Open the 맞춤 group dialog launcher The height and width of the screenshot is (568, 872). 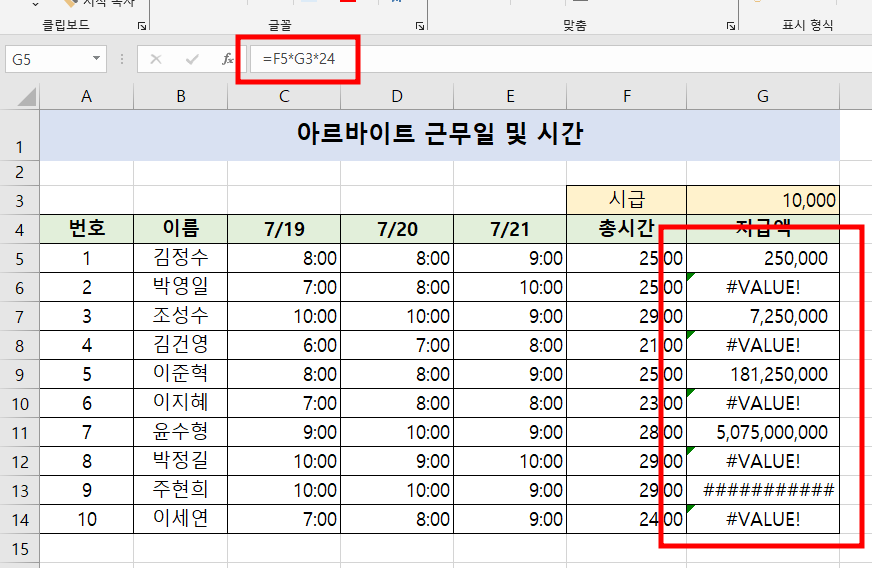tap(731, 26)
